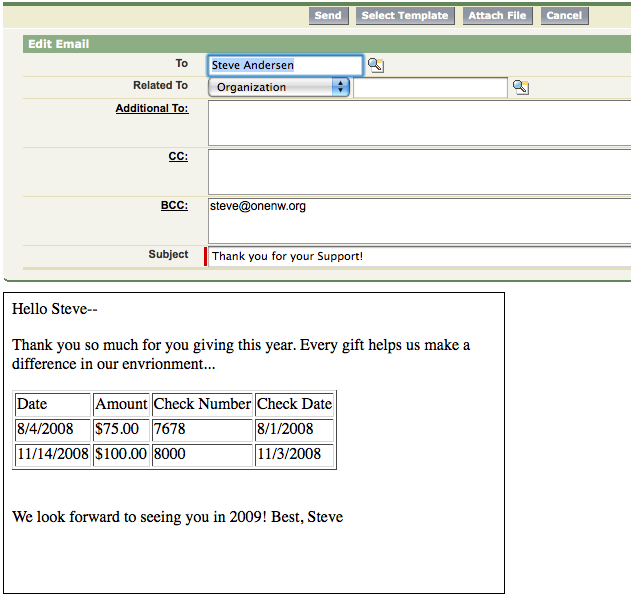Viewport: 631px width, 595px height.
Task: Click the '8/1/2008' check date cell
Action: pyautogui.click(x=294, y=429)
